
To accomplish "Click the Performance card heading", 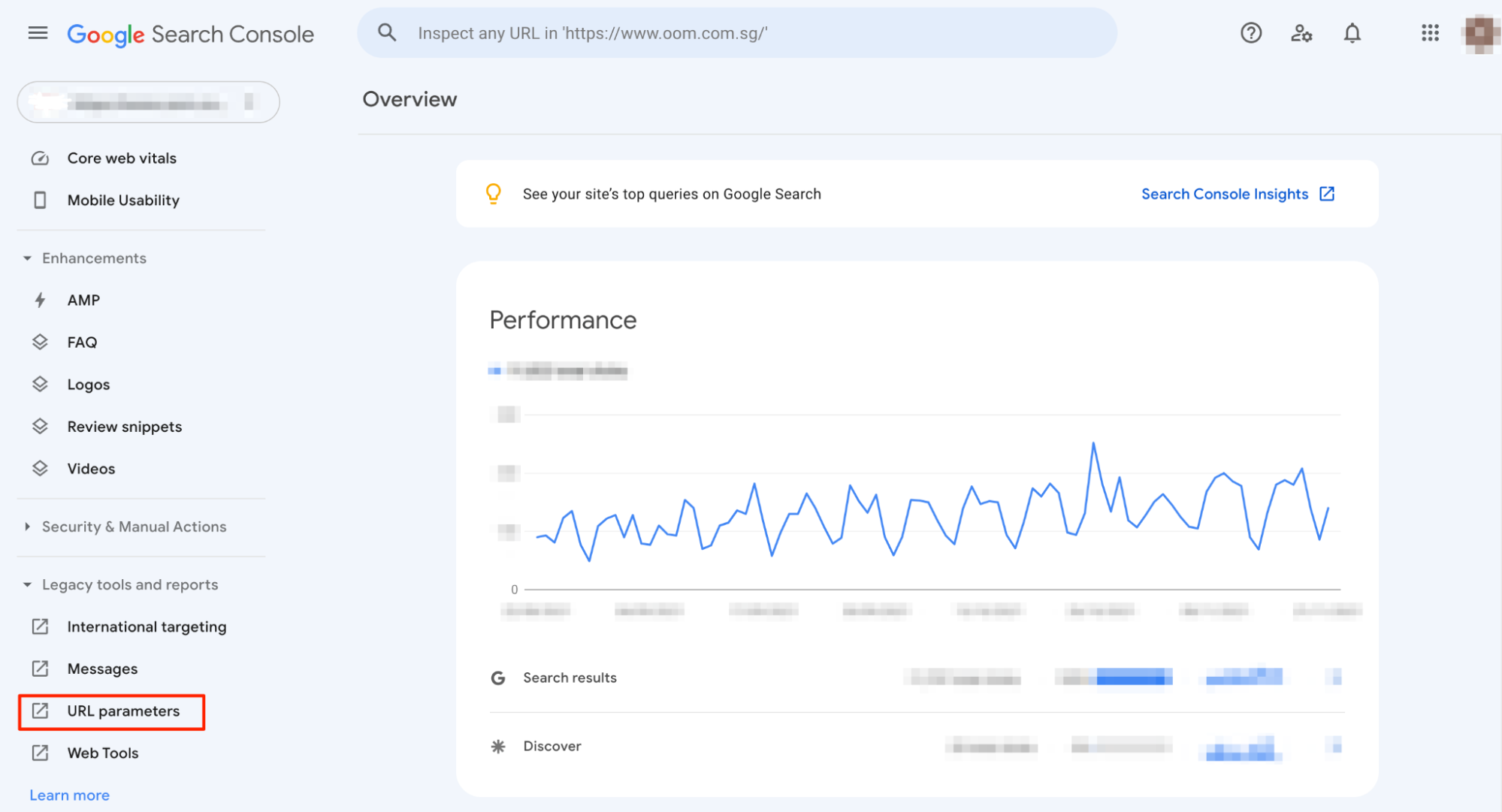I will (563, 320).
